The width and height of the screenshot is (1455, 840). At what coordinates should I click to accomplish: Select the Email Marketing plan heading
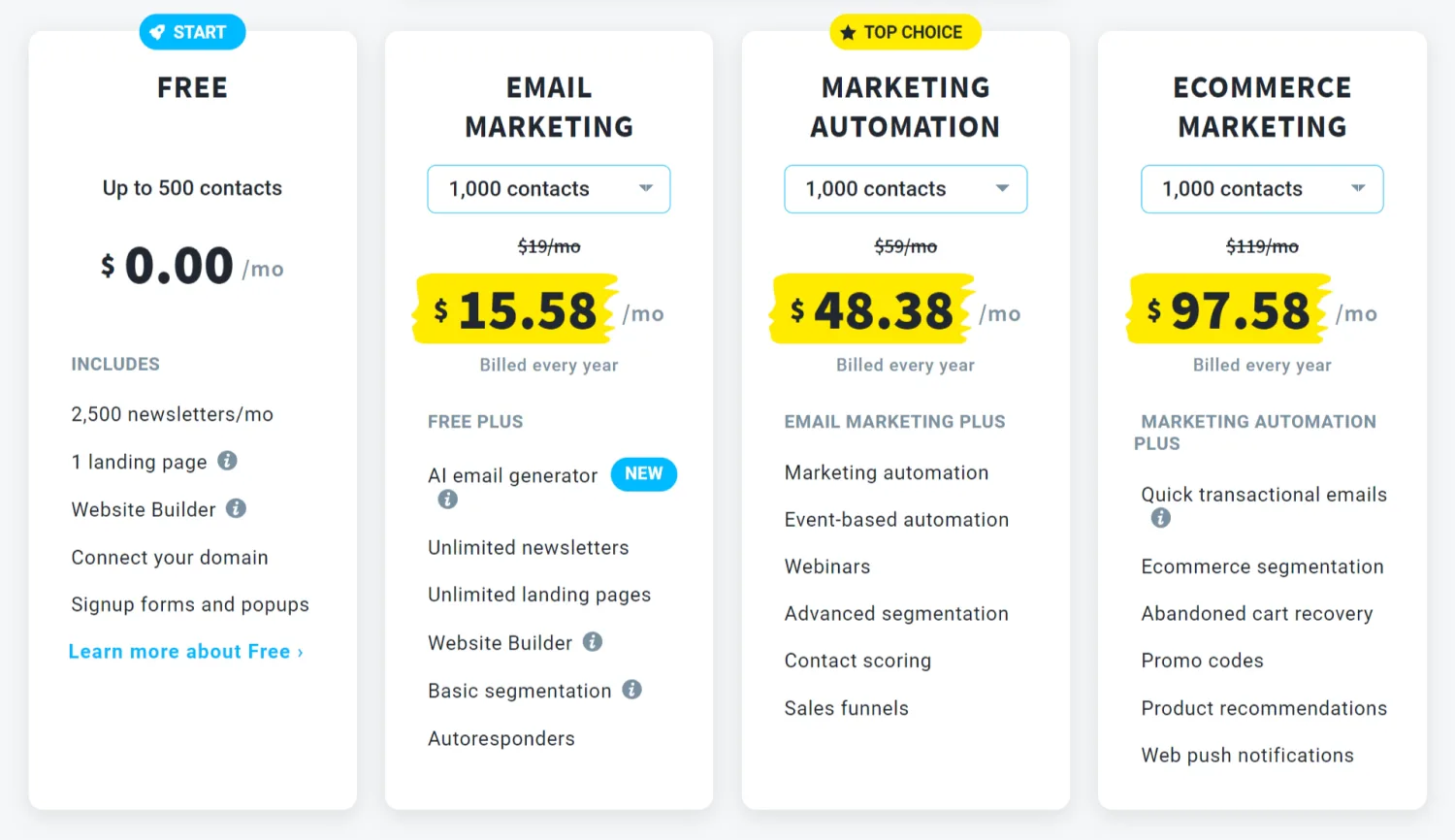coord(549,107)
